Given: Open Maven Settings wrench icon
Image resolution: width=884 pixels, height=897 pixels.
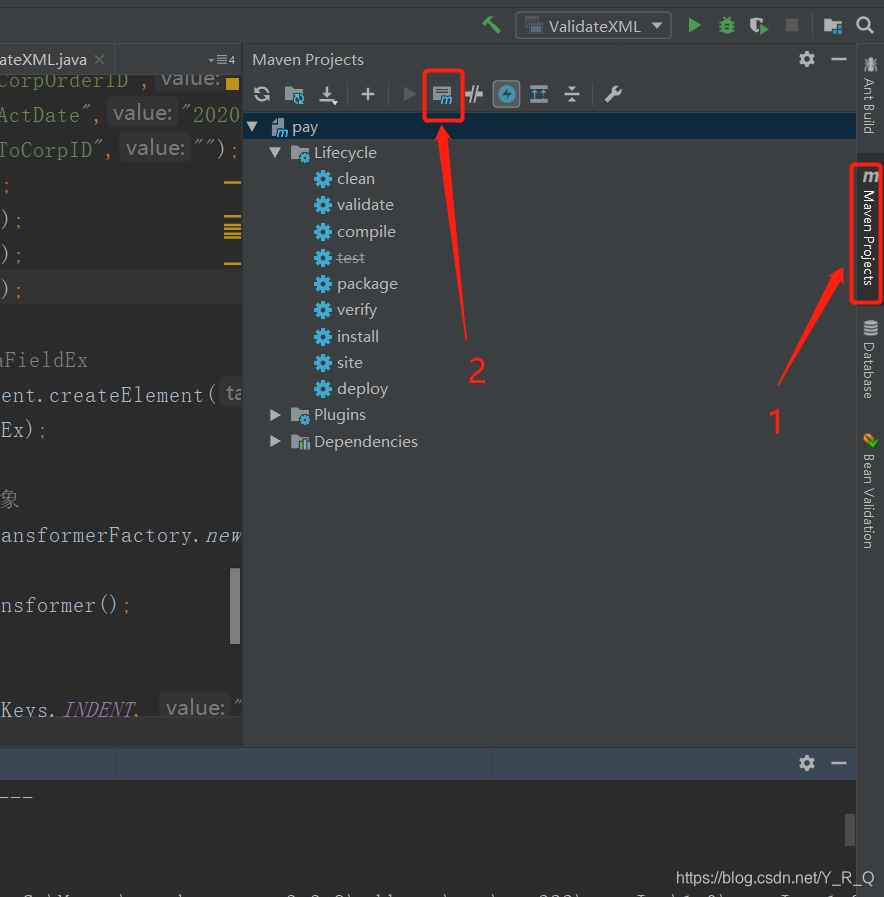Looking at the screenshot, I should coord(613,94).
